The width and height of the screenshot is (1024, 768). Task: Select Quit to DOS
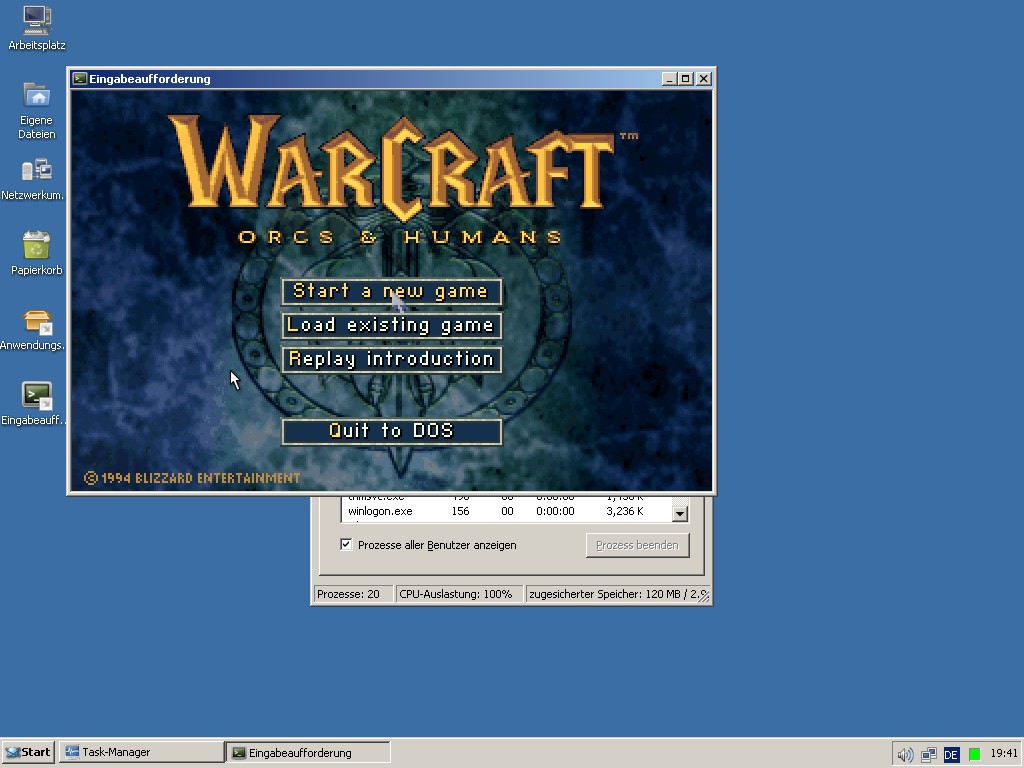point(392,431)
